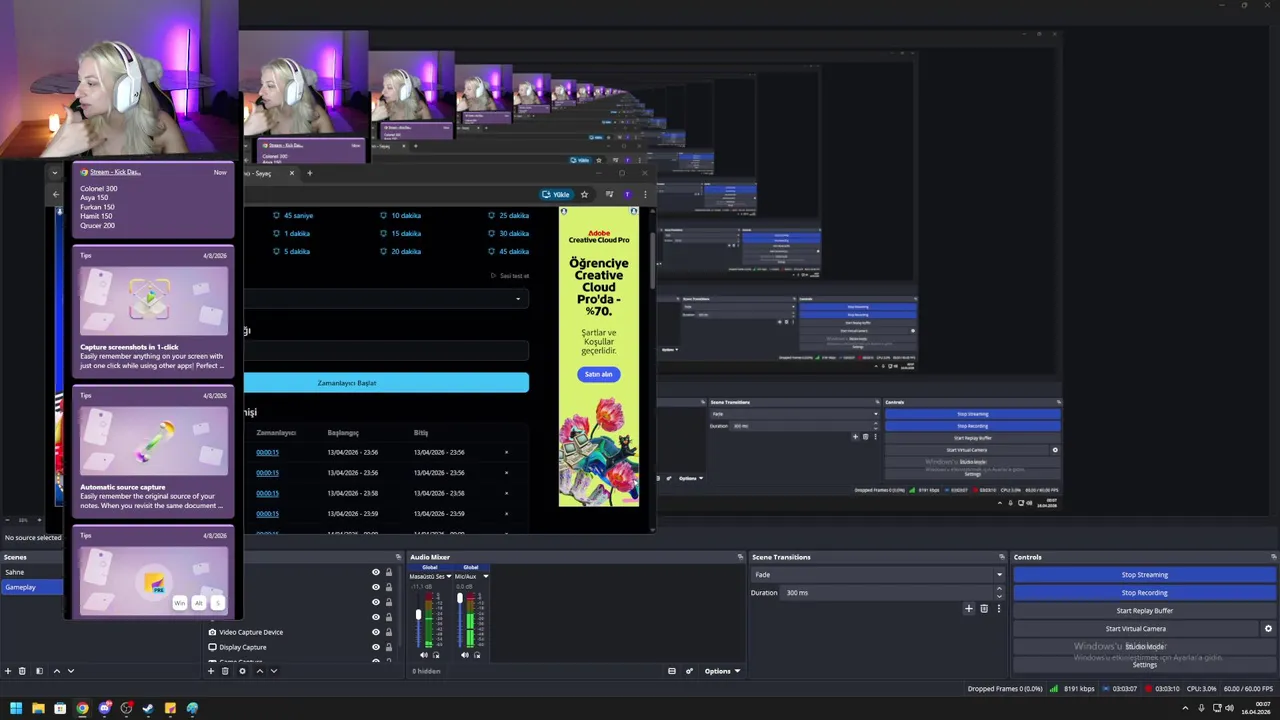The image size is (1280, 720).
Task: Open scene filters icon in Scenes panel
Action: pos(39,671)
